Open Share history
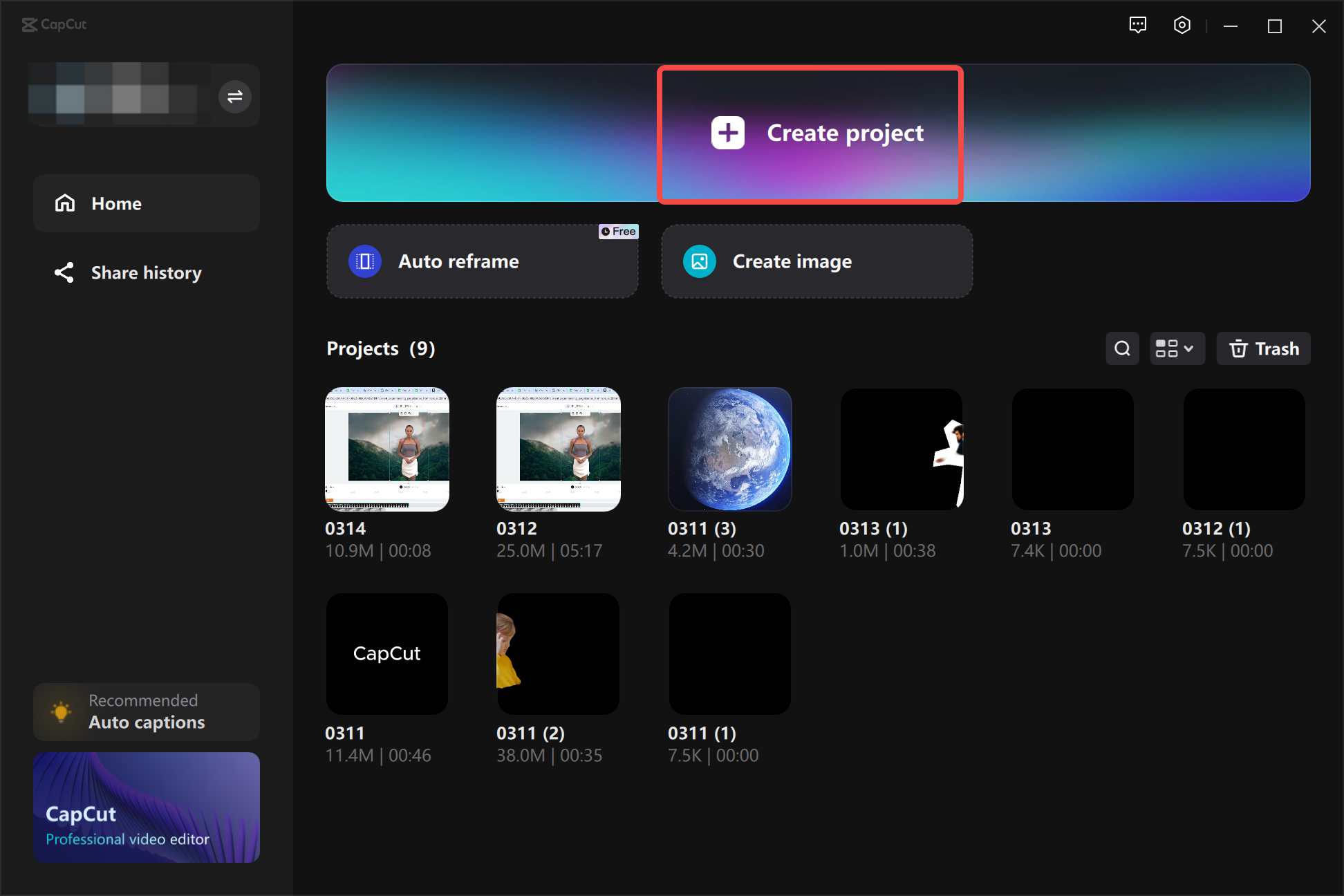This screenshot has width=1344, height=896. [146, 272]
